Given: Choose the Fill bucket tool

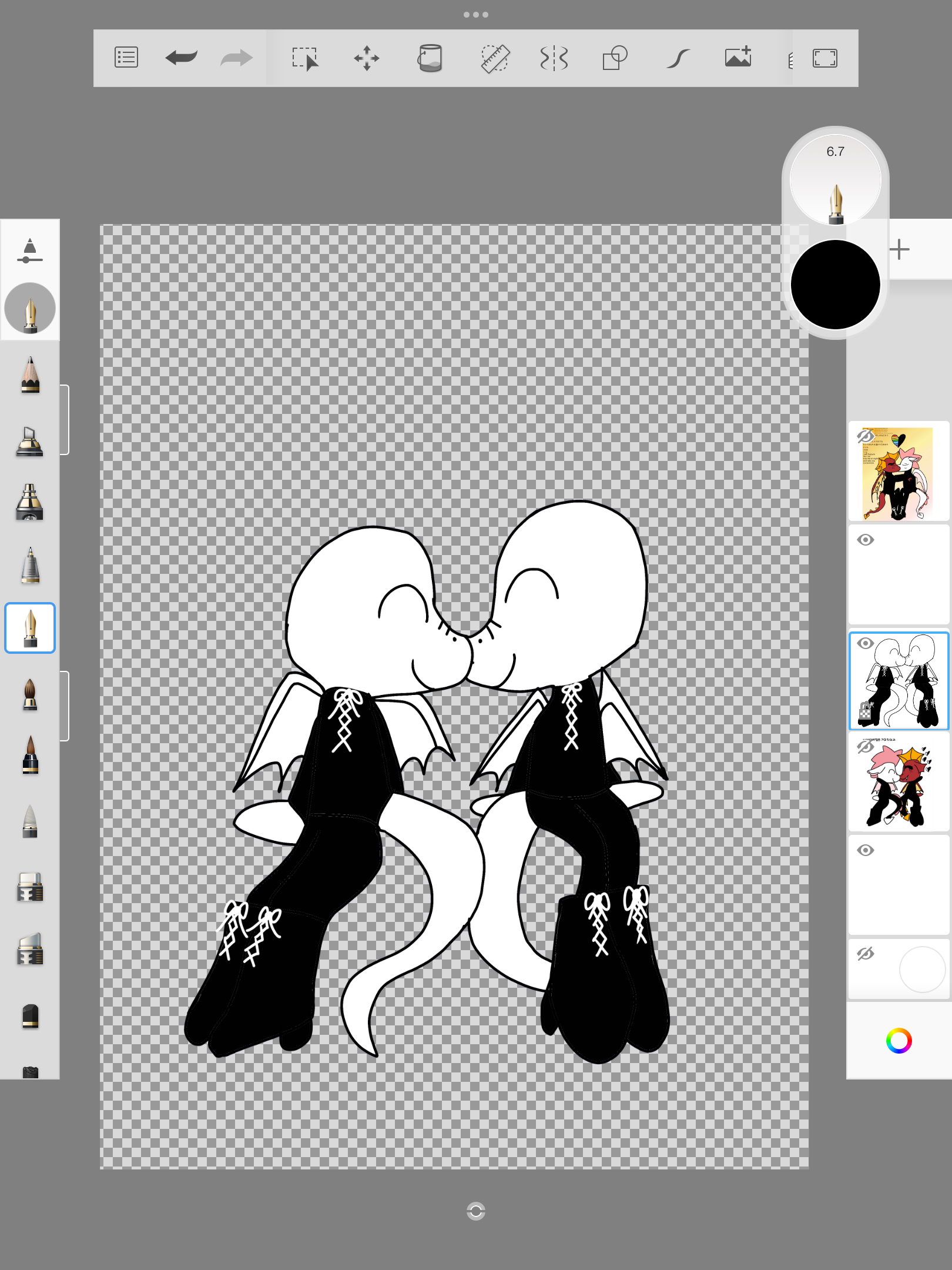Looking at the screenshot, I should 430,58.
